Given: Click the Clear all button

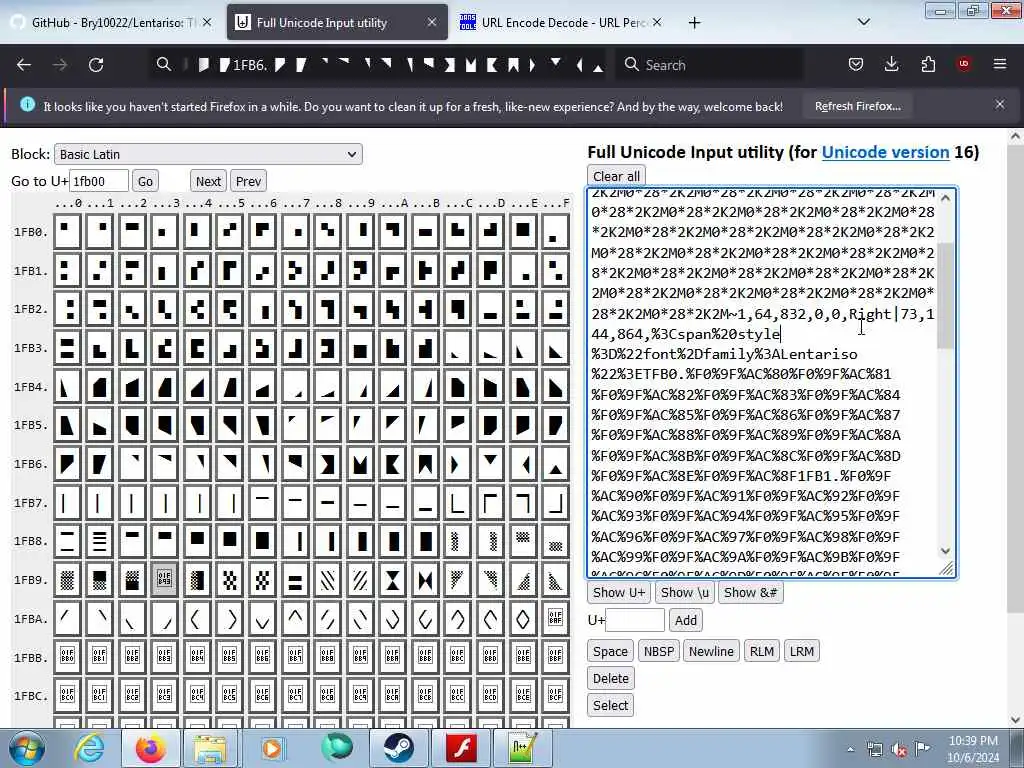Looking at the screenshot, I should (616, 176).
